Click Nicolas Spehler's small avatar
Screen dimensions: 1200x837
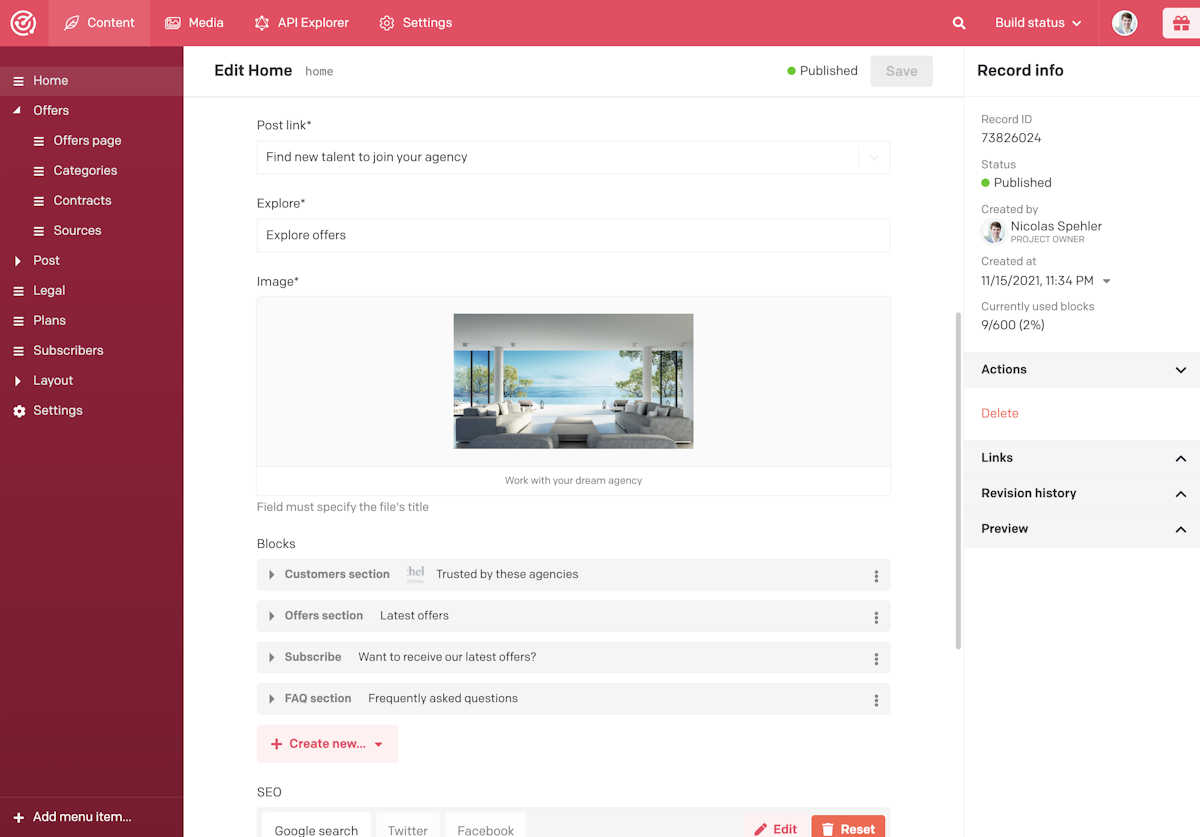pos(994,232)
